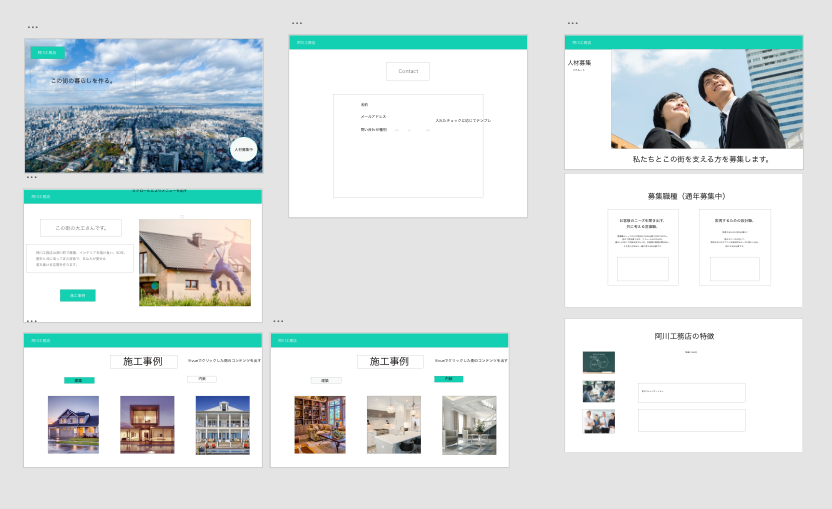
Task: Click the Contact title box
Action: [x=408, y=71]
